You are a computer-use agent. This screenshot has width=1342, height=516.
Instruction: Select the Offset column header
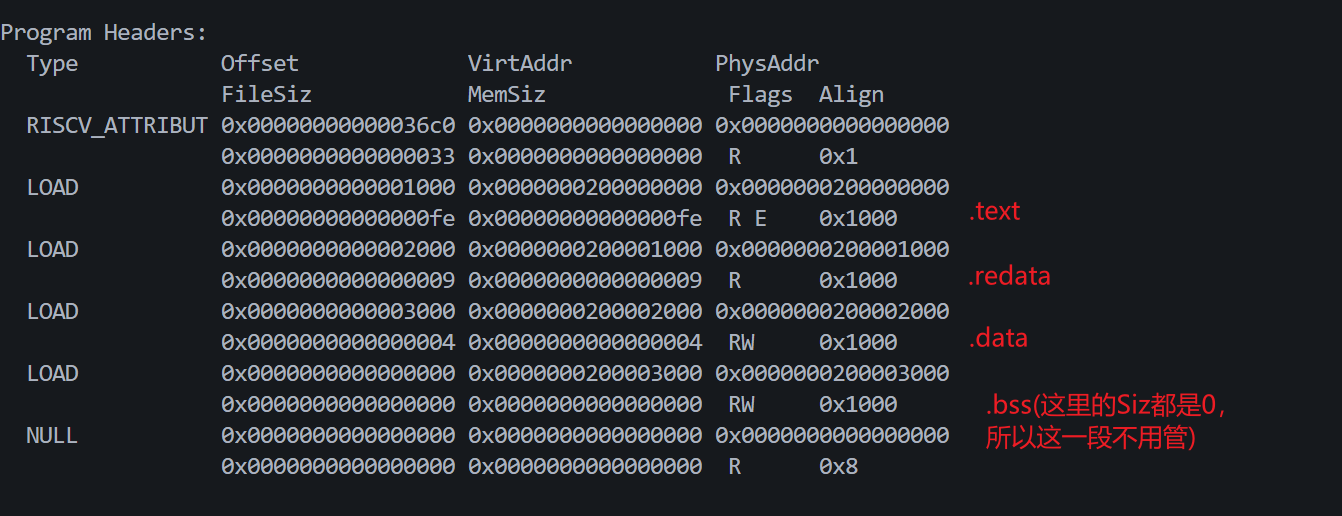(260, 64)
